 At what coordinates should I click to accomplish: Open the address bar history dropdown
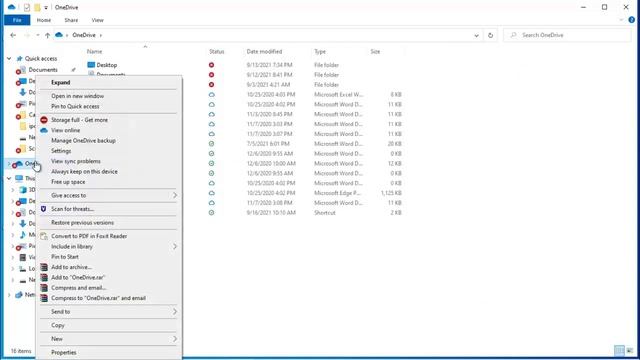tap(476, 36)
